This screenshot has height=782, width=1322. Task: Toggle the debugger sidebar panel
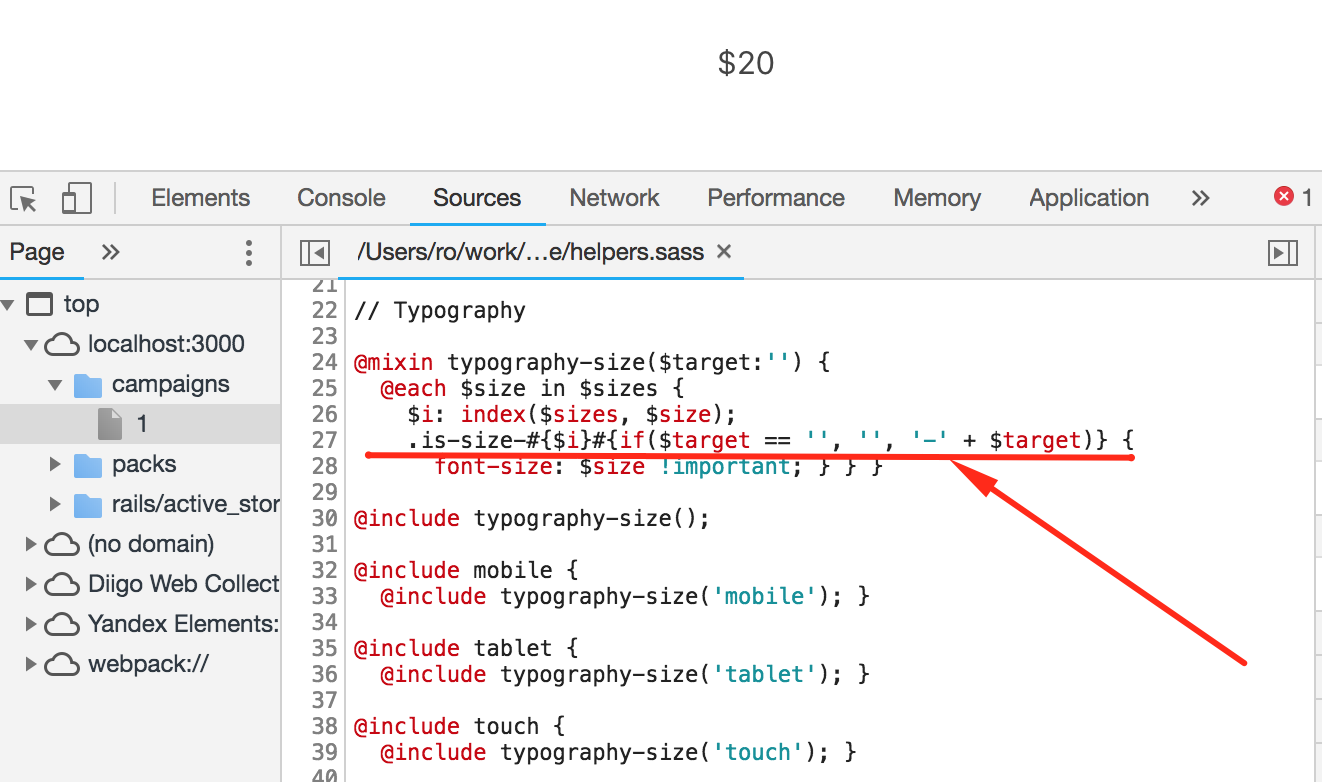[1282, 253]
